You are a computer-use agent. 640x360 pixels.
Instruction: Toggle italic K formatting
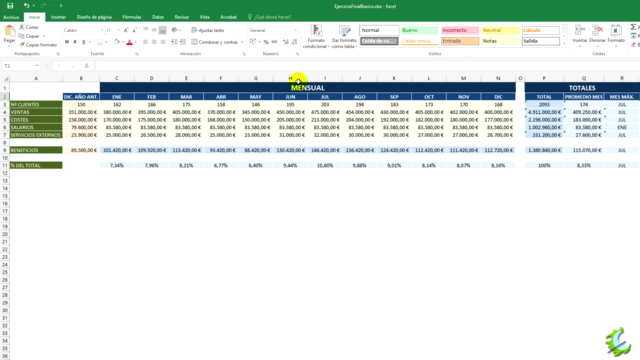click(75, 42)
